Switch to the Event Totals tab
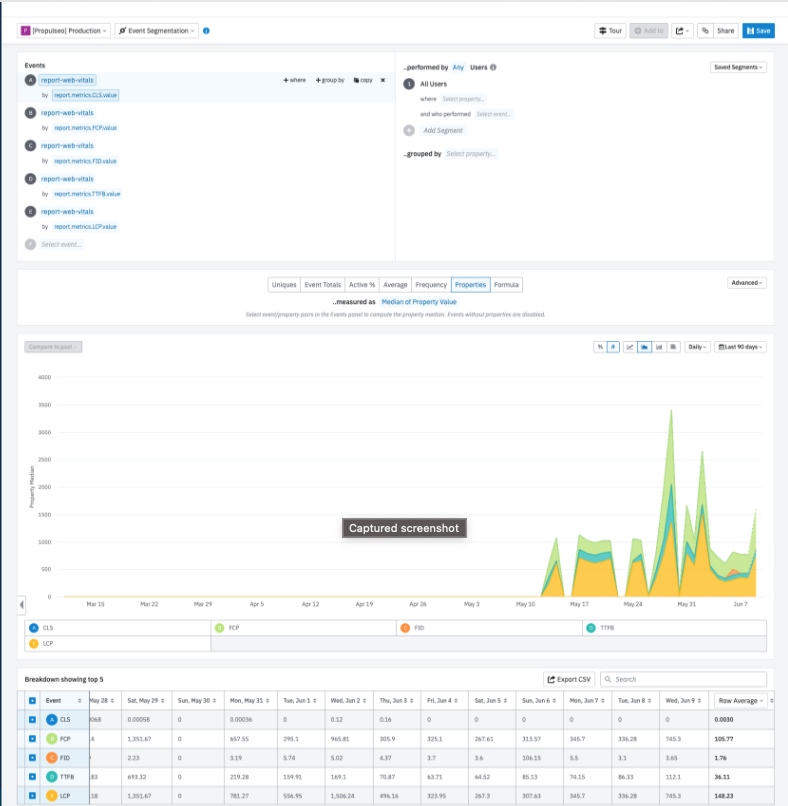The width and height of the screenshot is (788, 806). [x=322, y=285]
